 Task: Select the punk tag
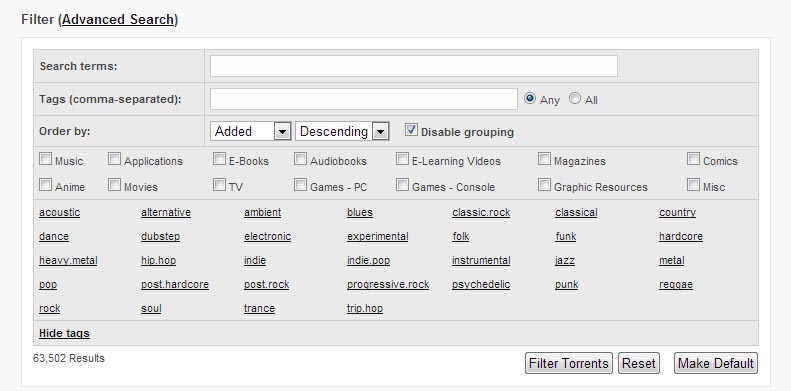pyautogui.click(x=567, y=285)
